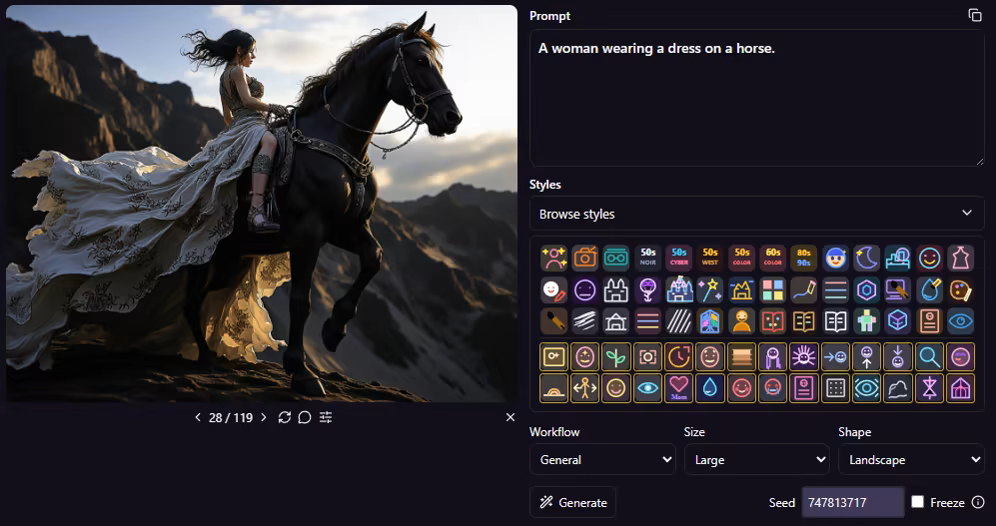Choose the 60s Color style icon
996x526 pixels.
[x=773, y=258]
